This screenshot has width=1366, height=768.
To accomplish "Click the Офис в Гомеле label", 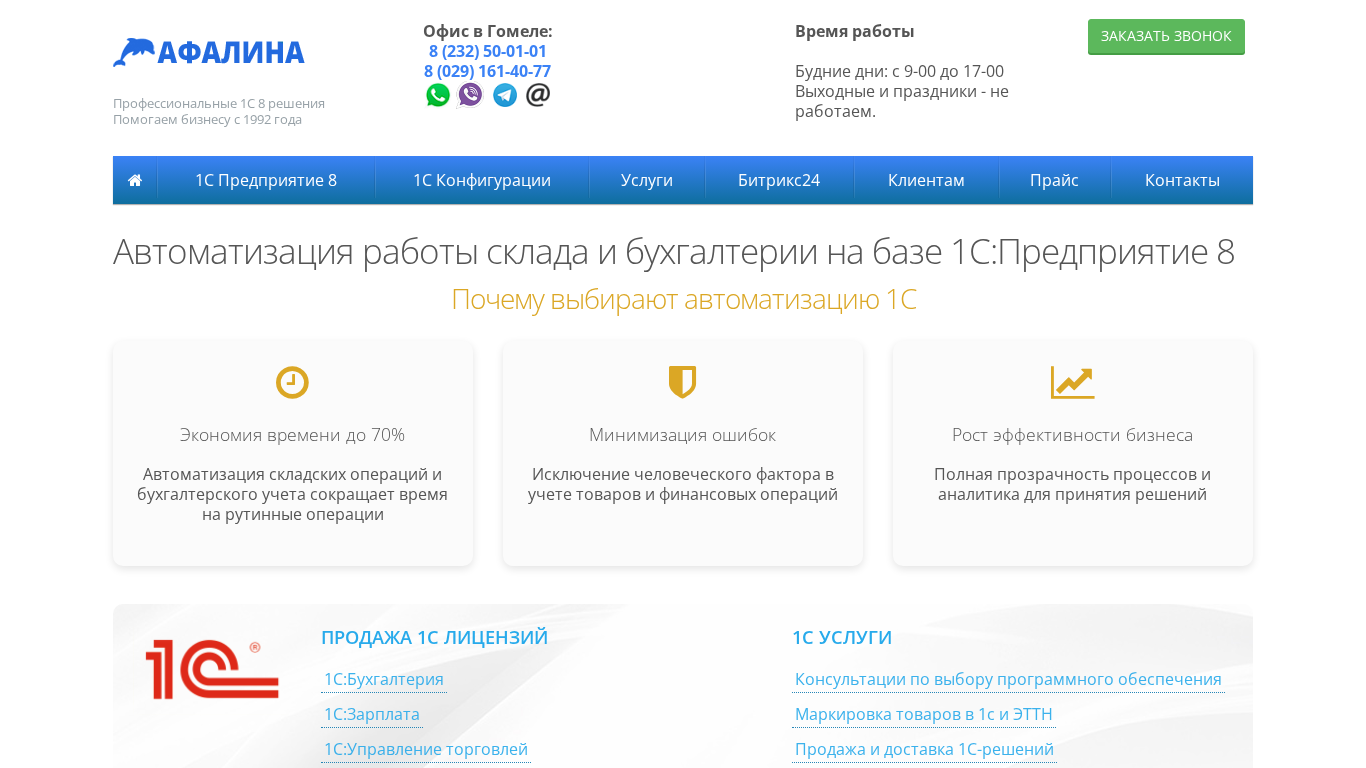I will tap(488, 31).
